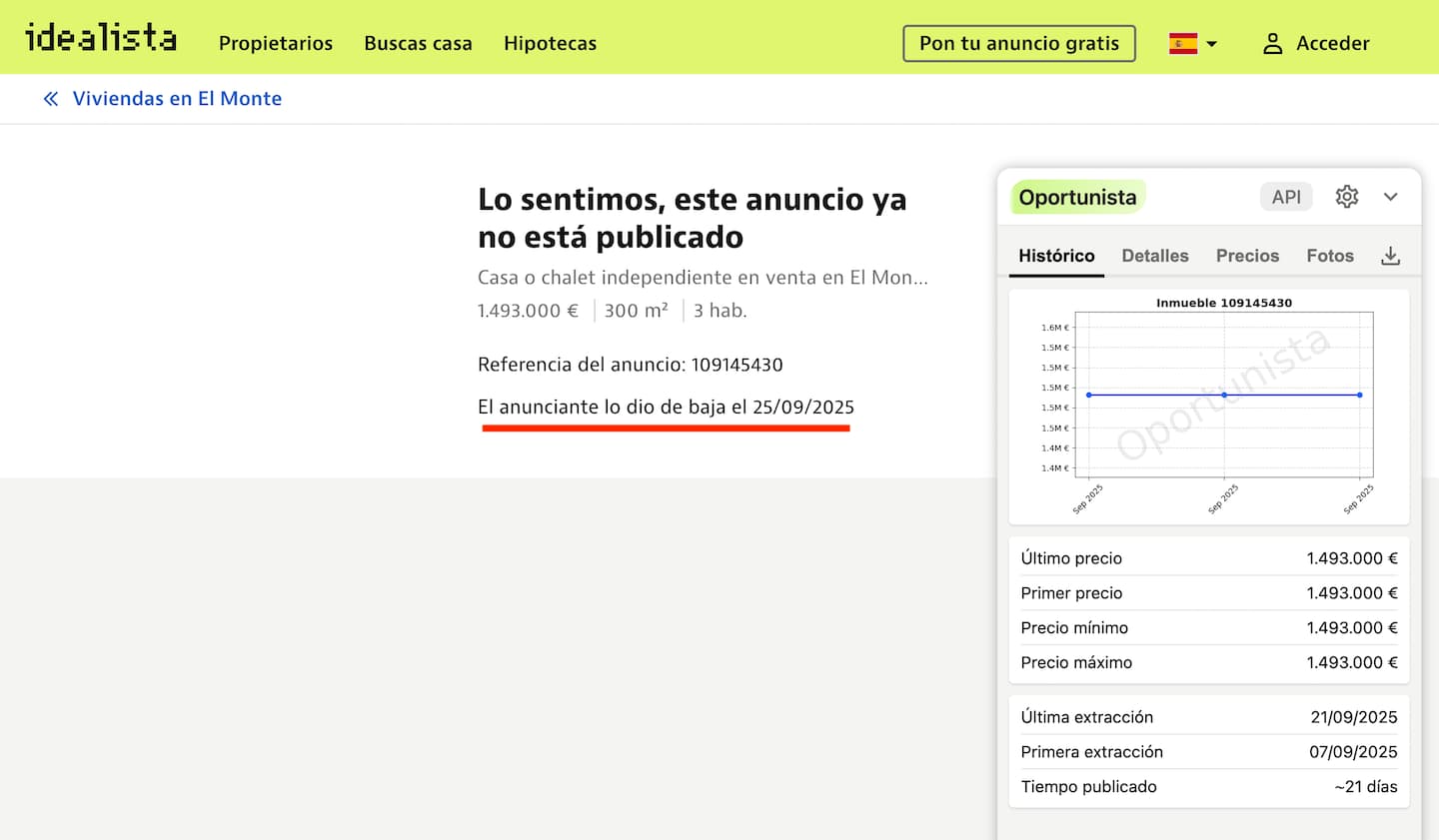Select the Spanish flag icon
The image size is (1439, 840).
pyautogui.click(x=1183, y=43)
